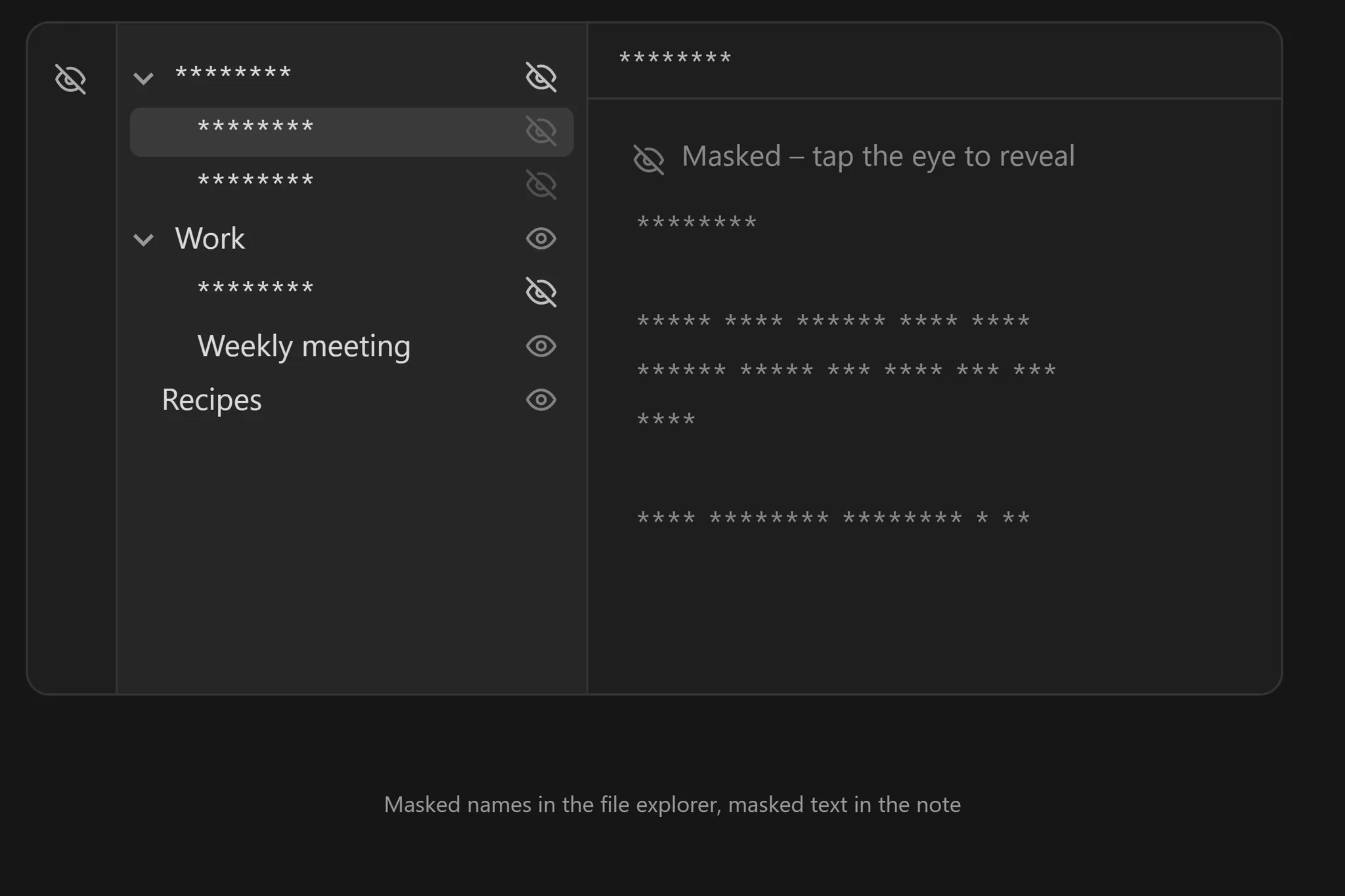Open the Recipes note
The image size is (1345, 896).
point(211,400)
